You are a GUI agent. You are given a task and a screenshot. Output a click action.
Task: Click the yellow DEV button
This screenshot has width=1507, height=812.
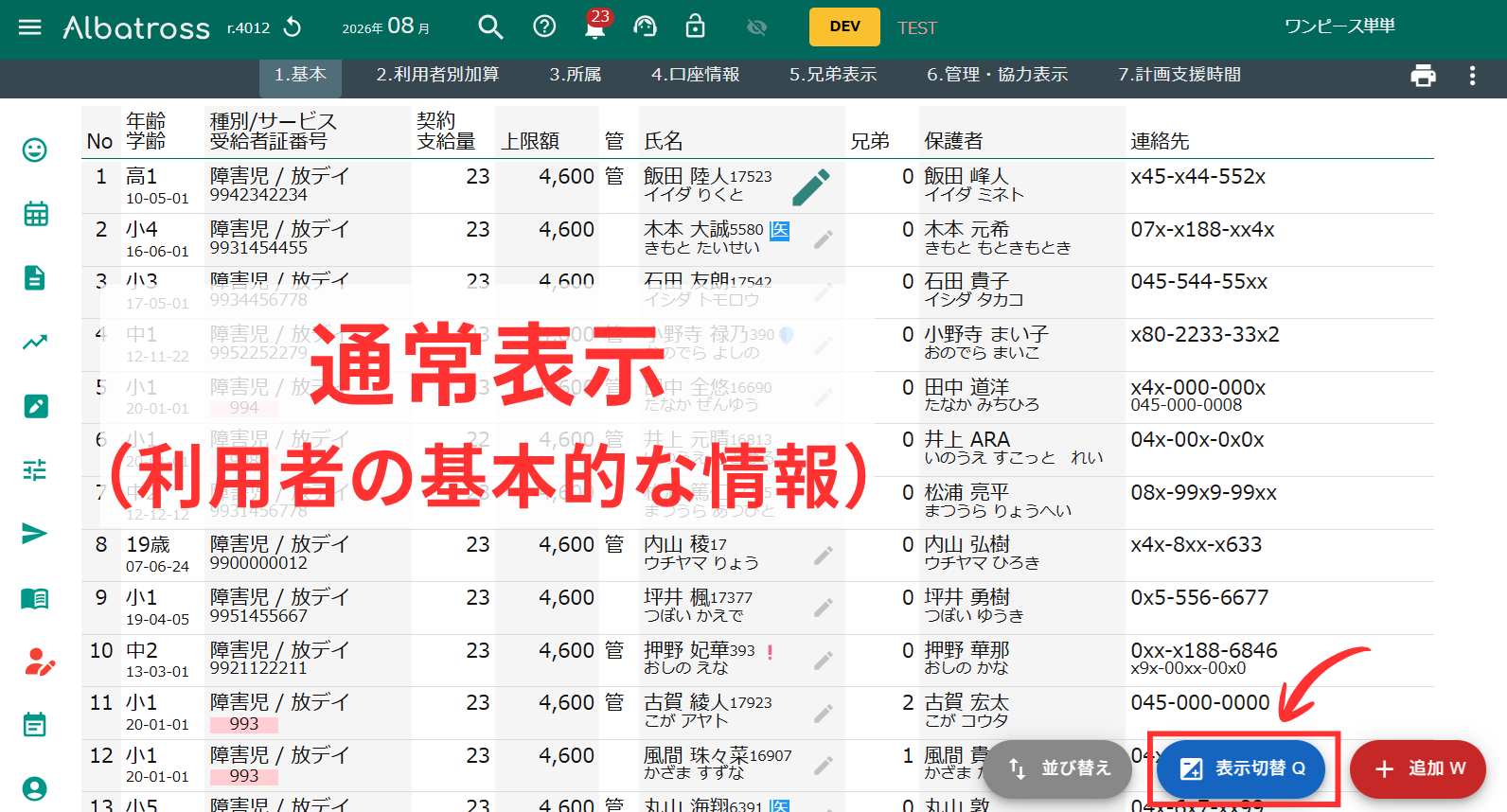coord(844,26)
